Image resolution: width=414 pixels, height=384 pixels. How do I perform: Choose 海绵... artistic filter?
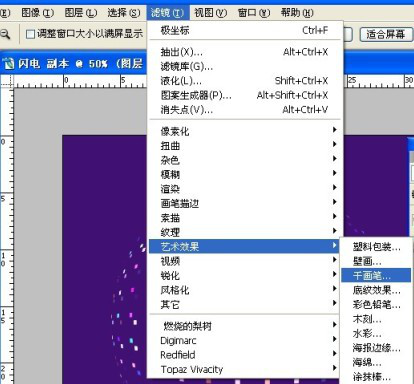tap(376, 362)
